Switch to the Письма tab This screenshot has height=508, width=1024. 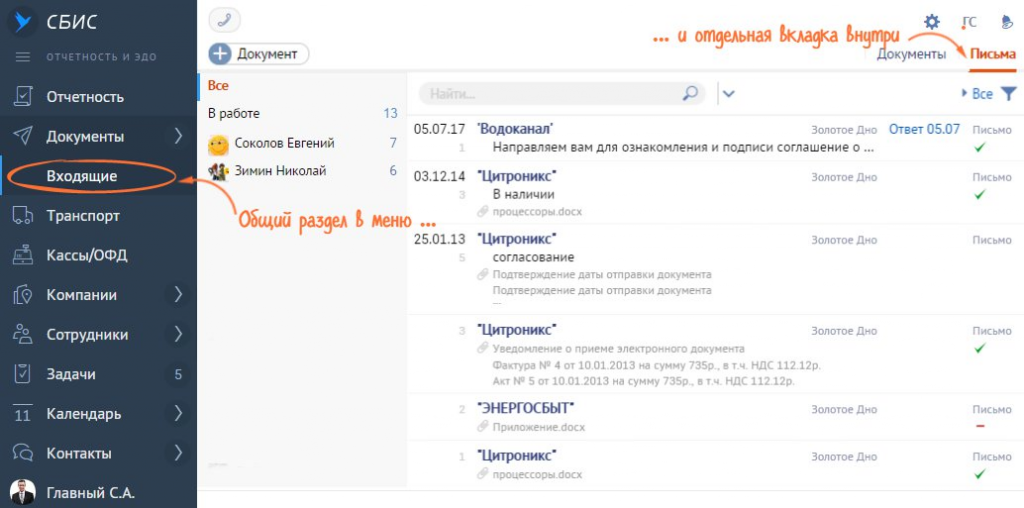[x=992, y=54]
